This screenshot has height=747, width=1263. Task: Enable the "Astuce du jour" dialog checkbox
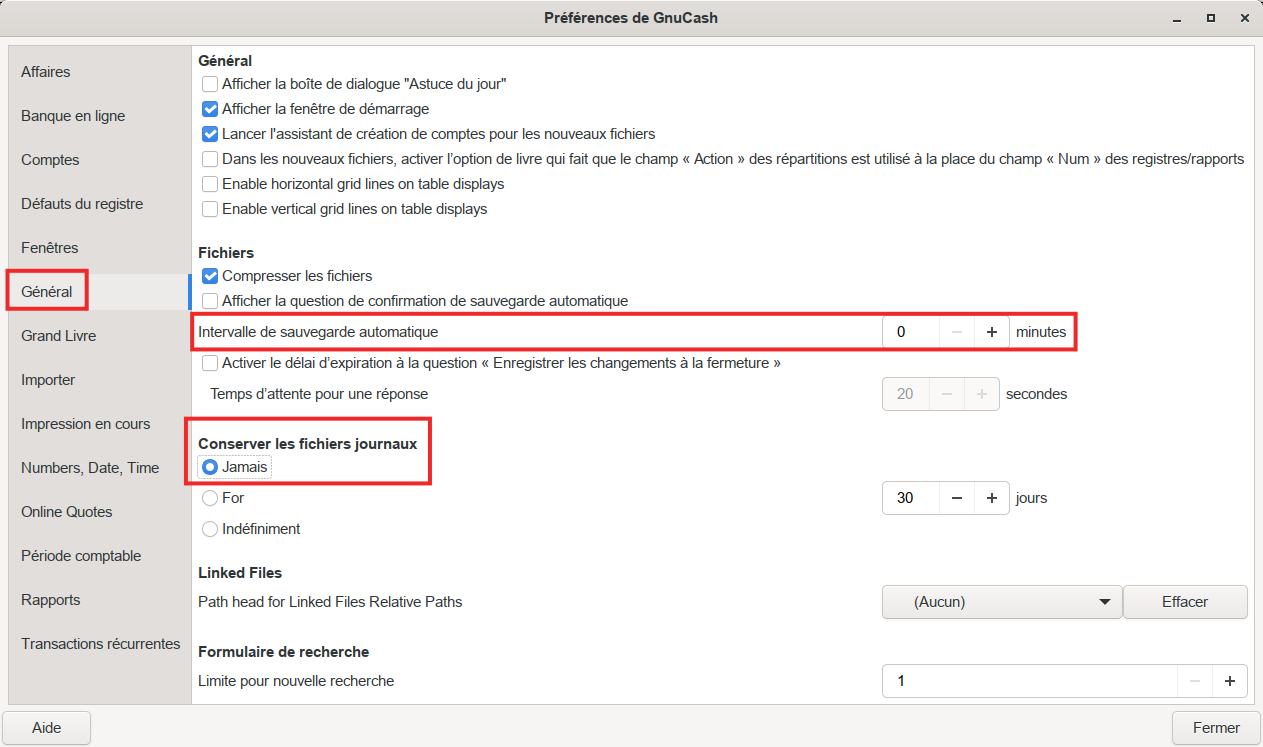tap(210, 84)
